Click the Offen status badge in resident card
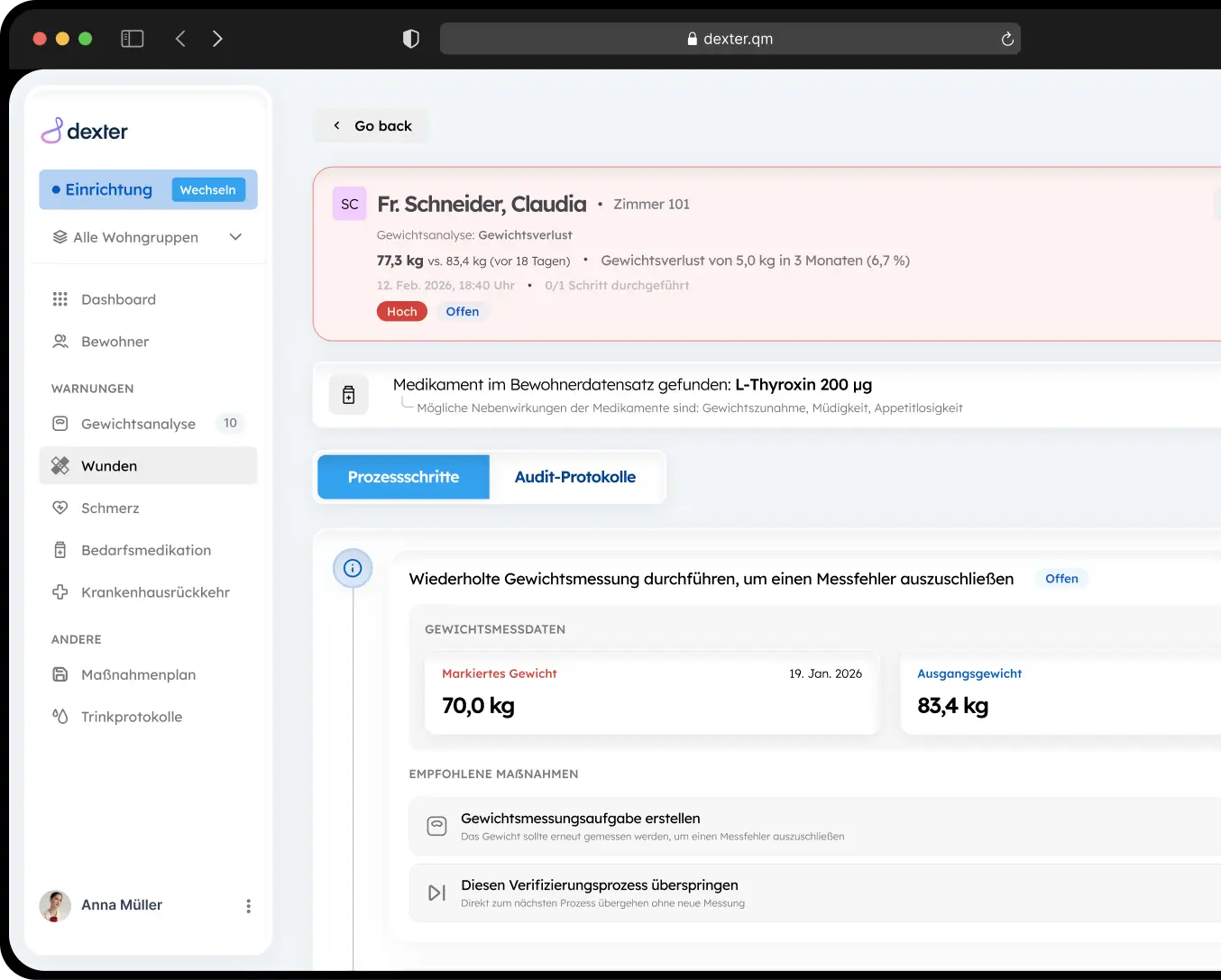The width and height of the screenshot is (1221, 980). click(x=463, y=312)
